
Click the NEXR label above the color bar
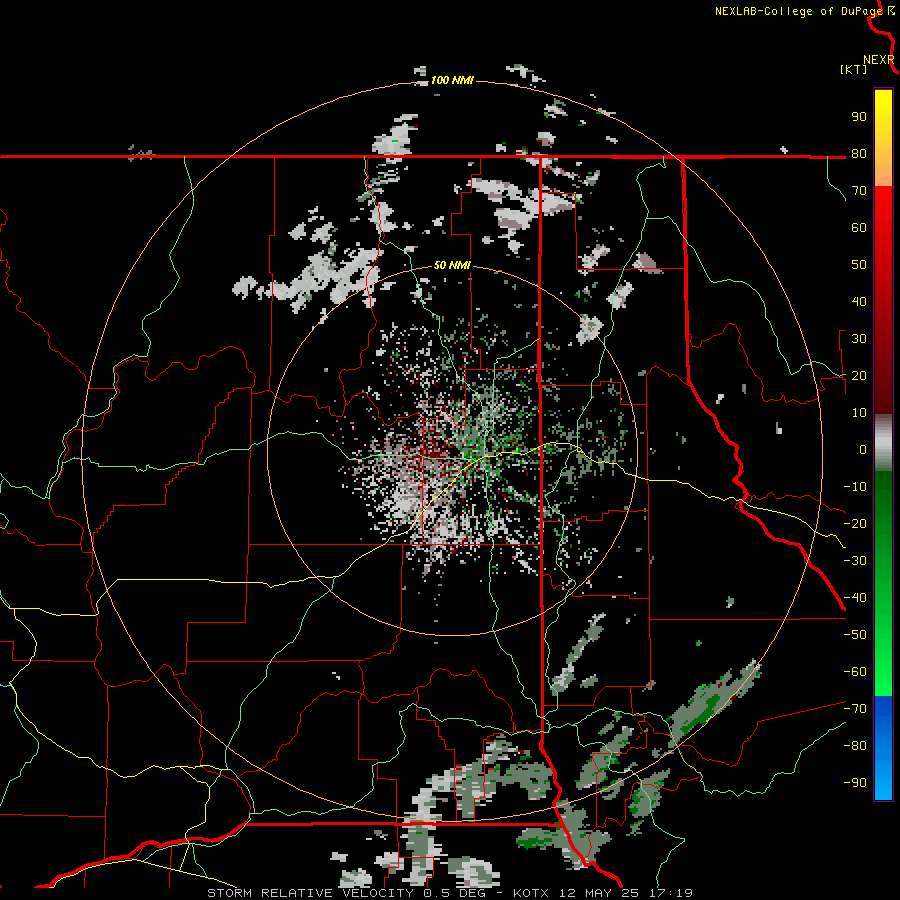tap(879, 60)
